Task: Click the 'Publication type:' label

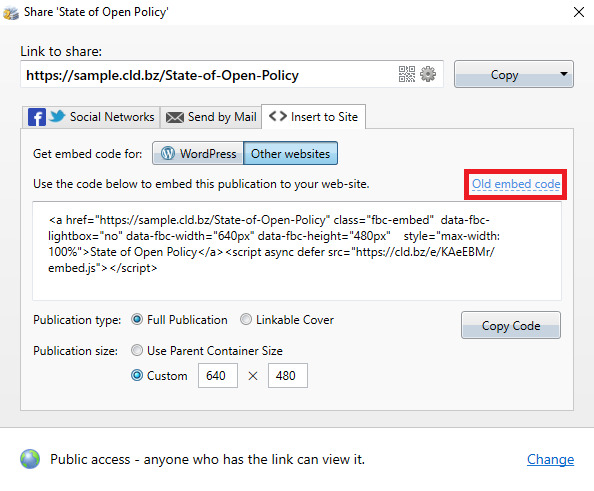Action: (77, 320)
